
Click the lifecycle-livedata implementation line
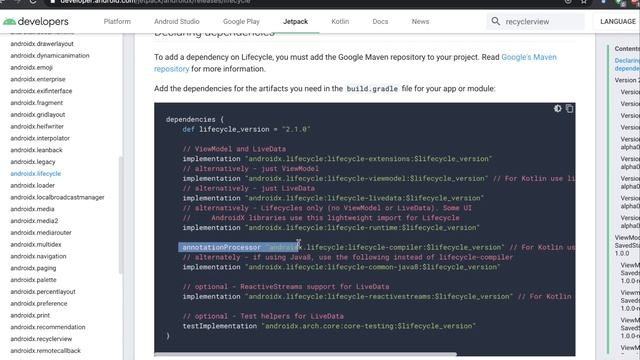[333, 198]
